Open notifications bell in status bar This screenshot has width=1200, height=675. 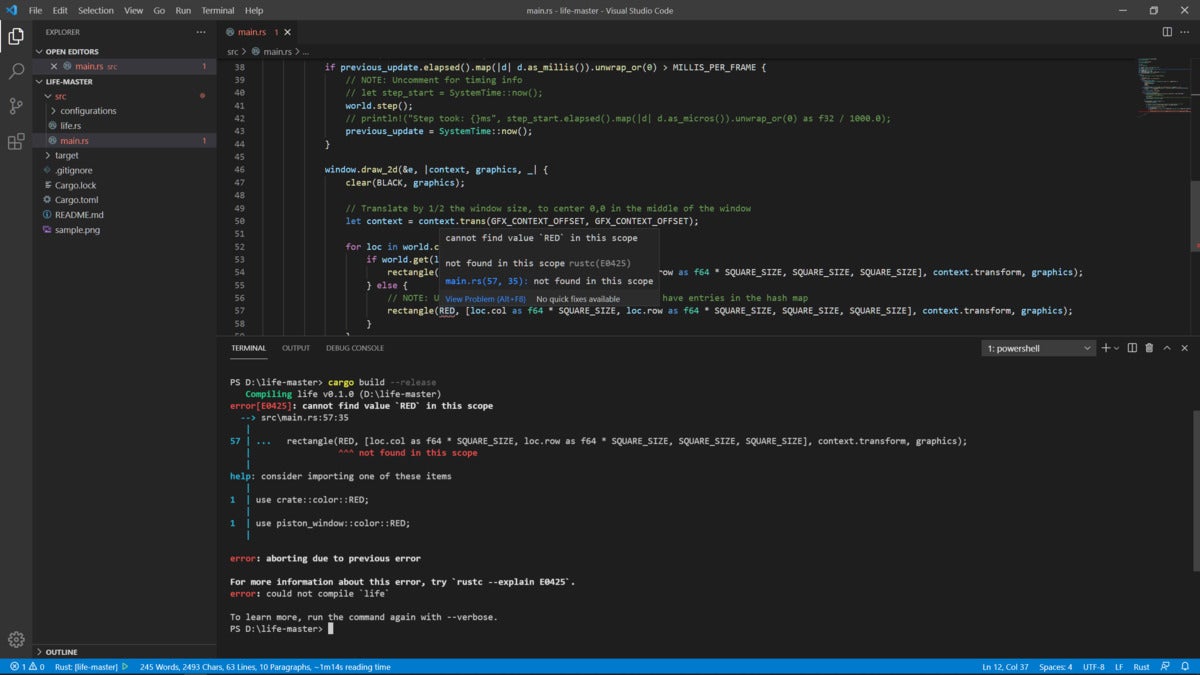click(x=1187, y=667)
